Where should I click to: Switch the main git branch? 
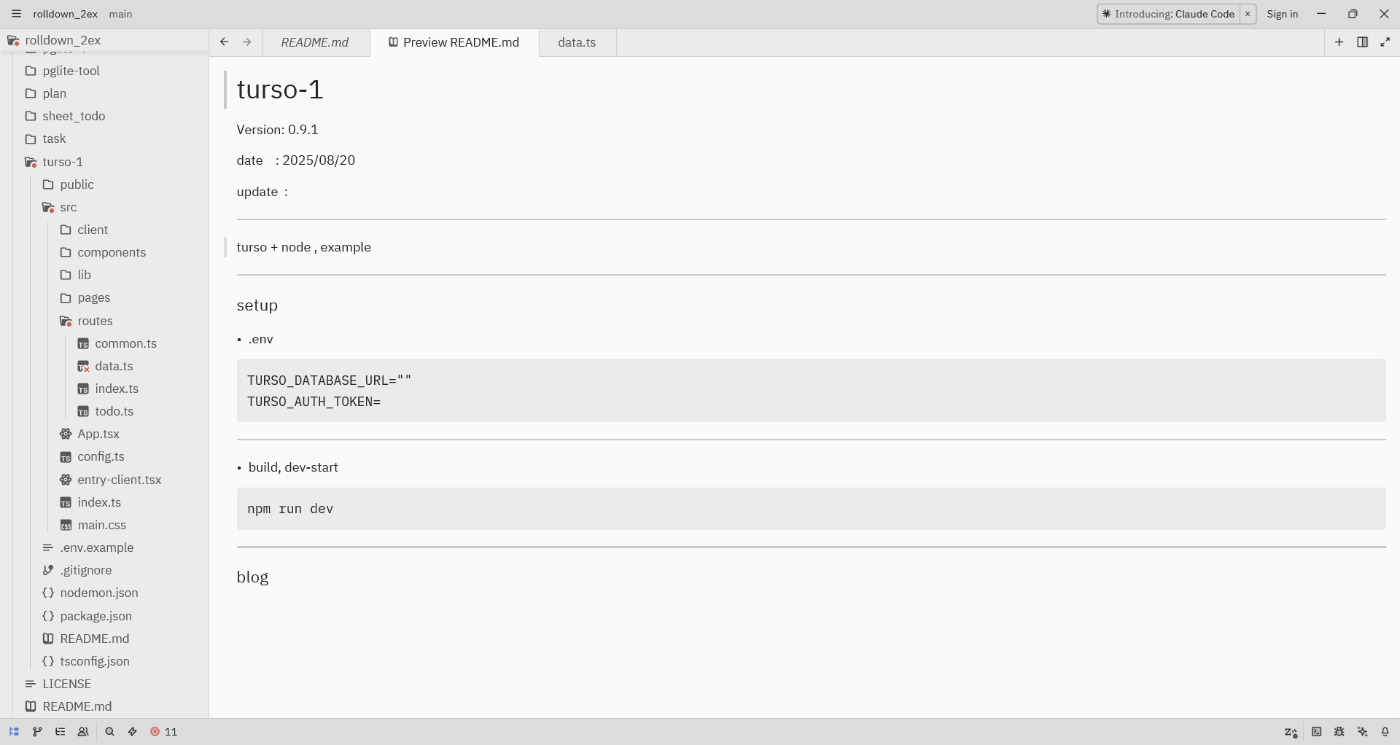click(x=120, y=14)
